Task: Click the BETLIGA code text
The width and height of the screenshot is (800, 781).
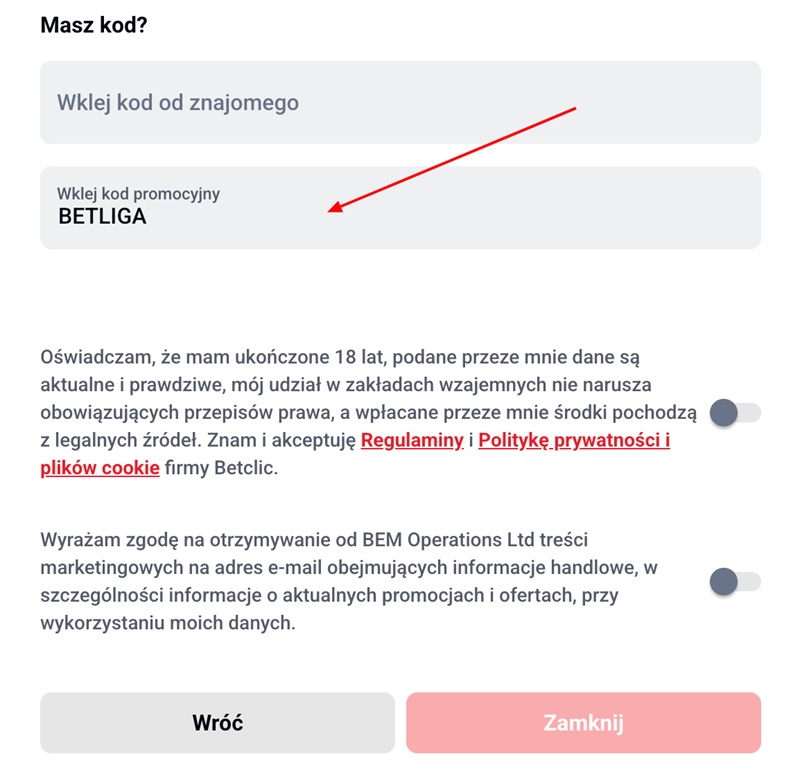Action: [x=102, y=216]
